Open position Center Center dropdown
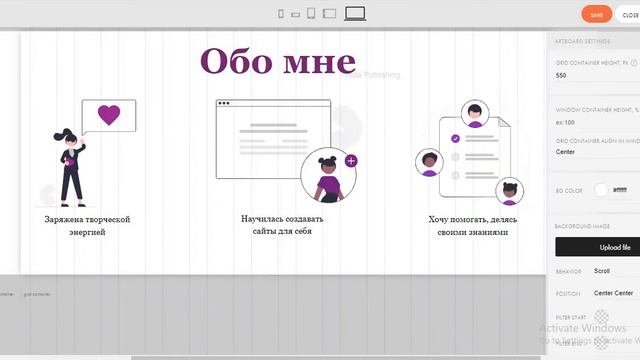Viewport: 640px width, 360px height. click(x=616, y=293)
